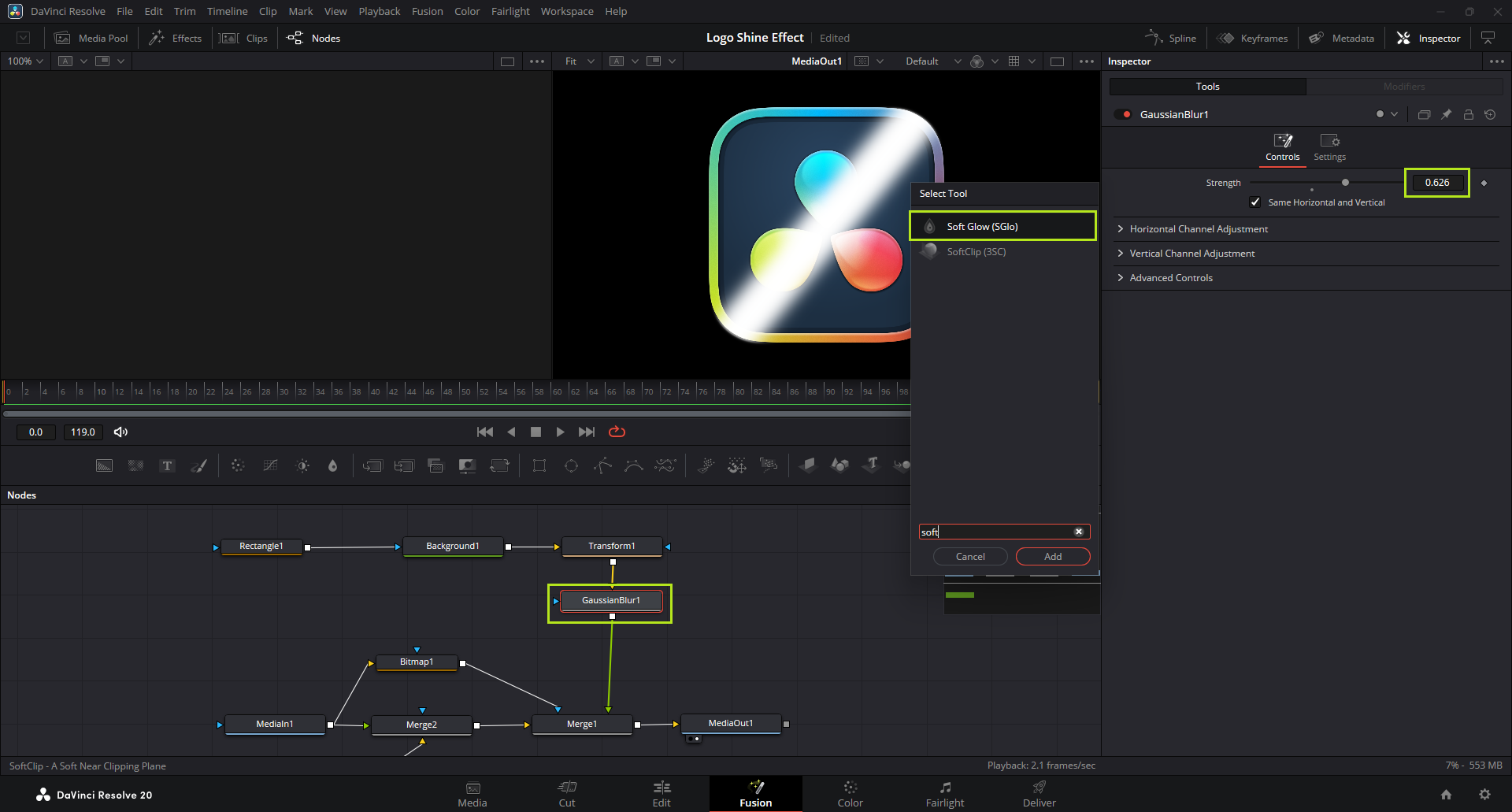This screenshot has width=1512, height=812.
Task: Lock the GaussianBlur1 tool with padlock icon
Action: pyautogui.click(x=1468, y=114)
